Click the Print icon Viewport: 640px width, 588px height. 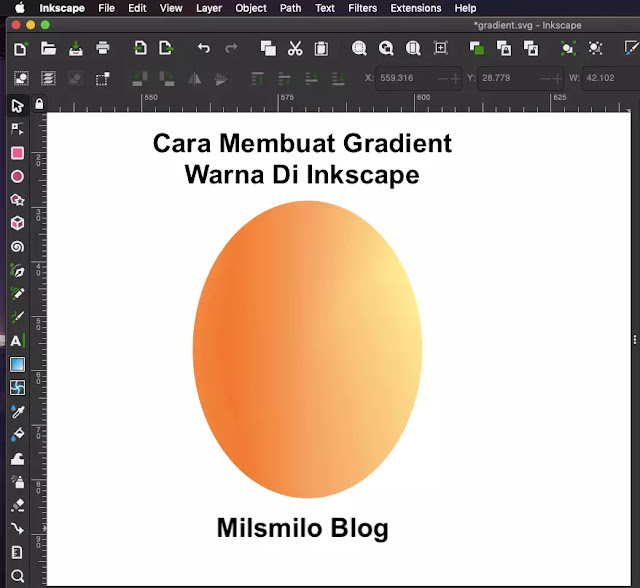click(x=102, y=49)
